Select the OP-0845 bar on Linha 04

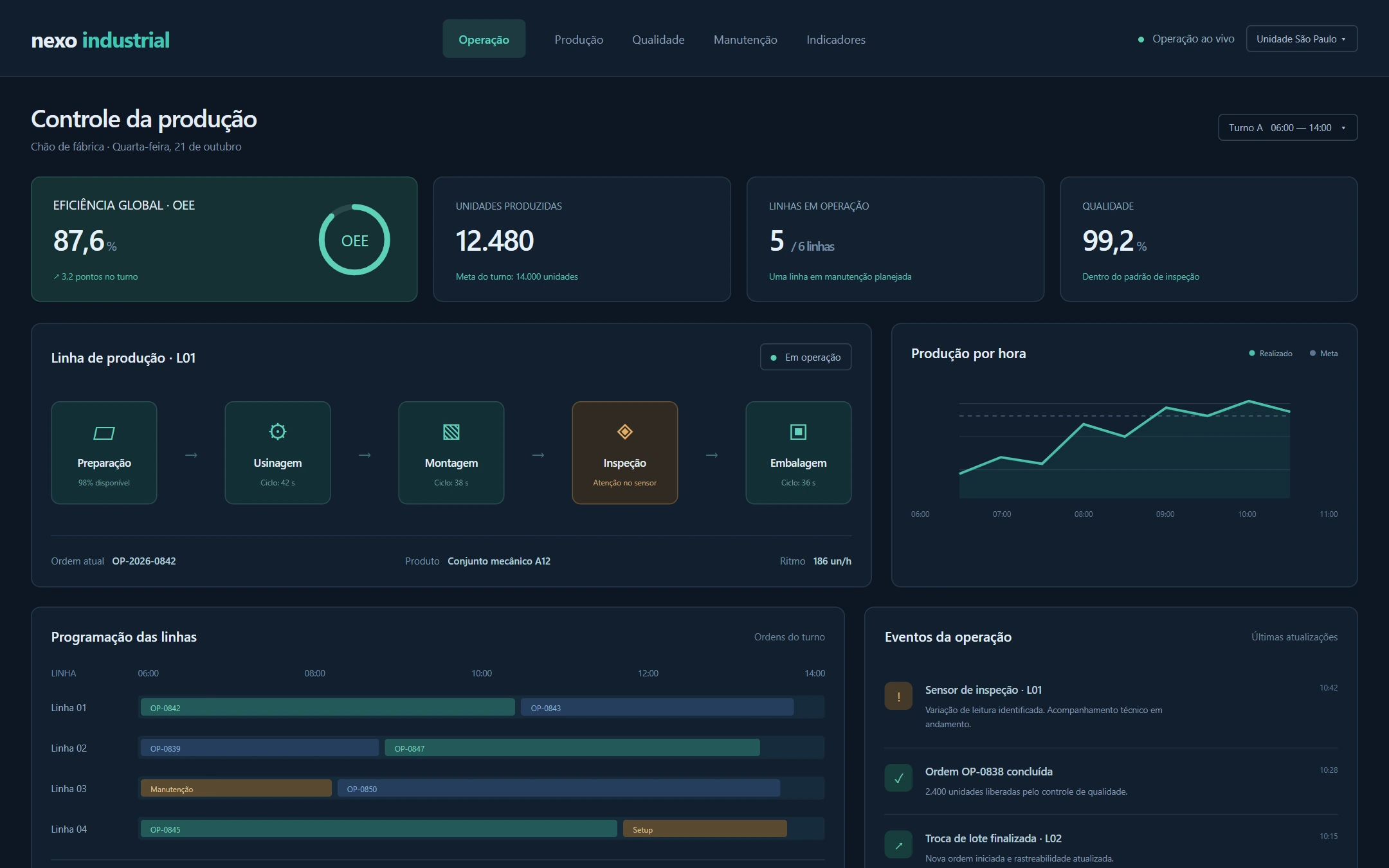click(379, 829)
